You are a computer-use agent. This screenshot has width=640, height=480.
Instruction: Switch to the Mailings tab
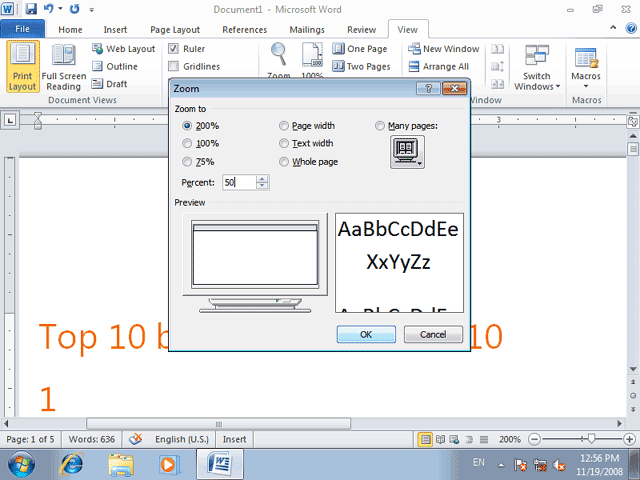click(x=307, y=30)
